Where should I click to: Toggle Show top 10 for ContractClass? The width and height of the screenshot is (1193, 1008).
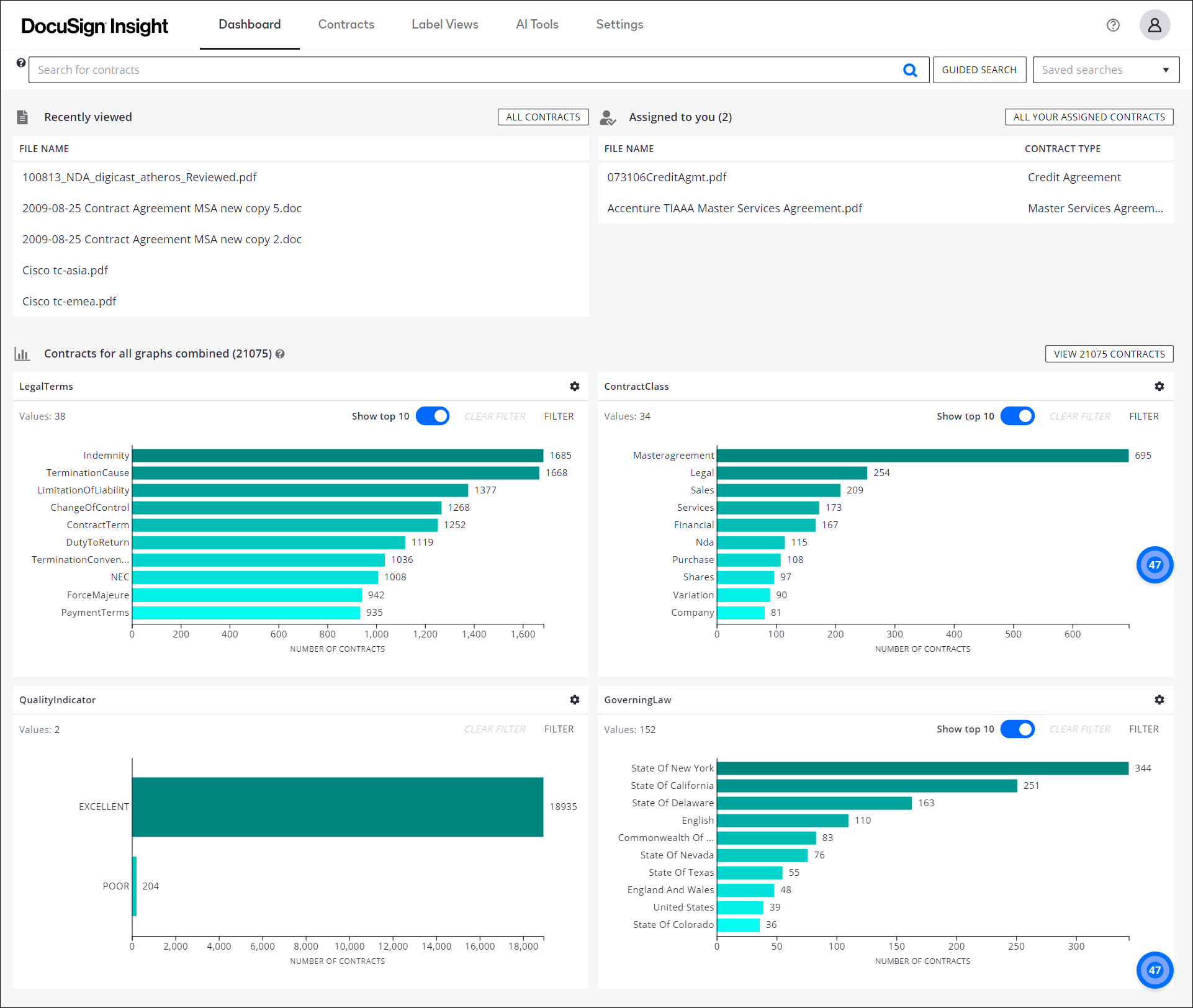point(1017,416)
